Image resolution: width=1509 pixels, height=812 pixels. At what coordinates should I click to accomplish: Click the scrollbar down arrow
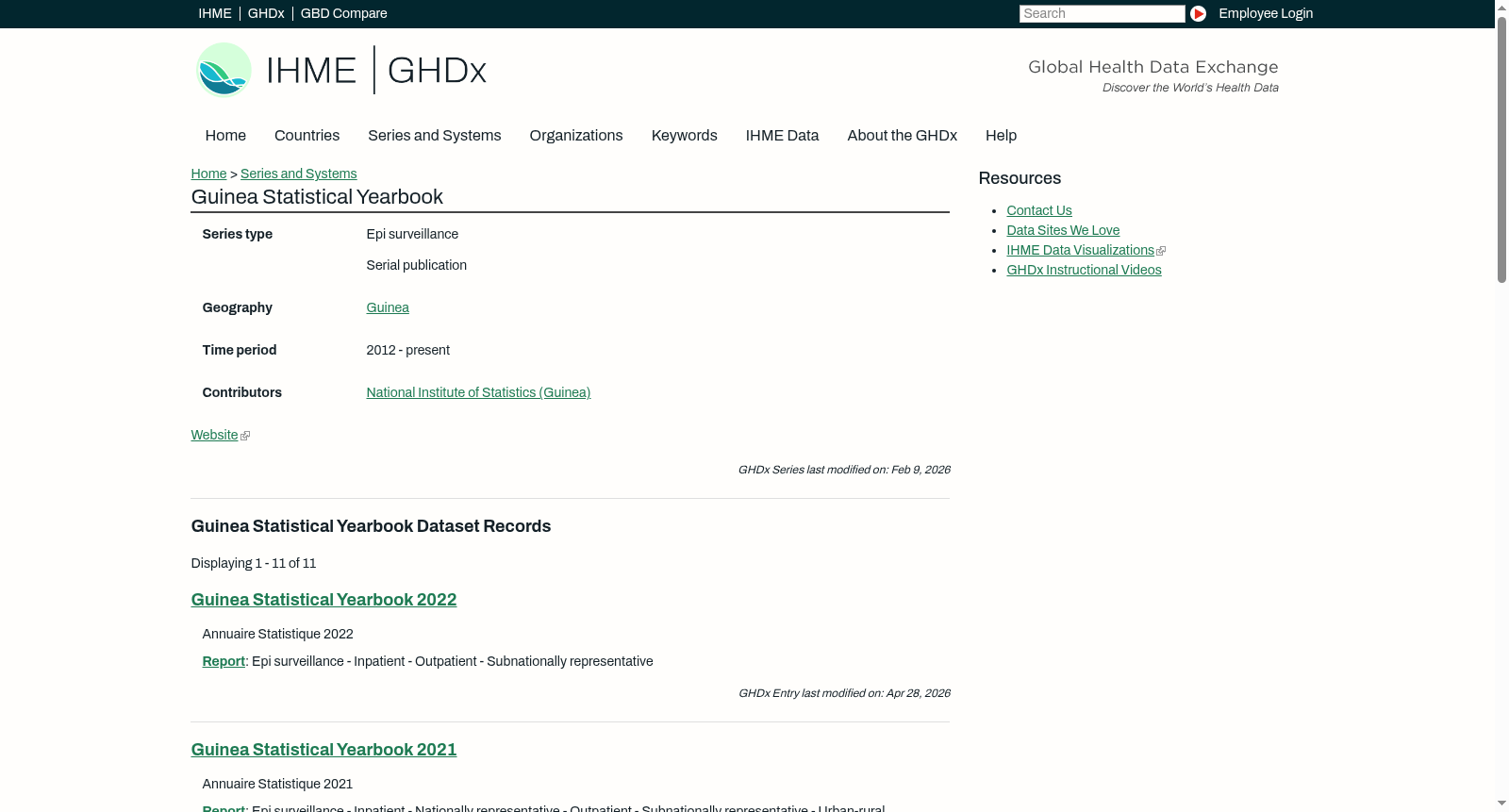pyautogui.click(x=1501, y=804)
